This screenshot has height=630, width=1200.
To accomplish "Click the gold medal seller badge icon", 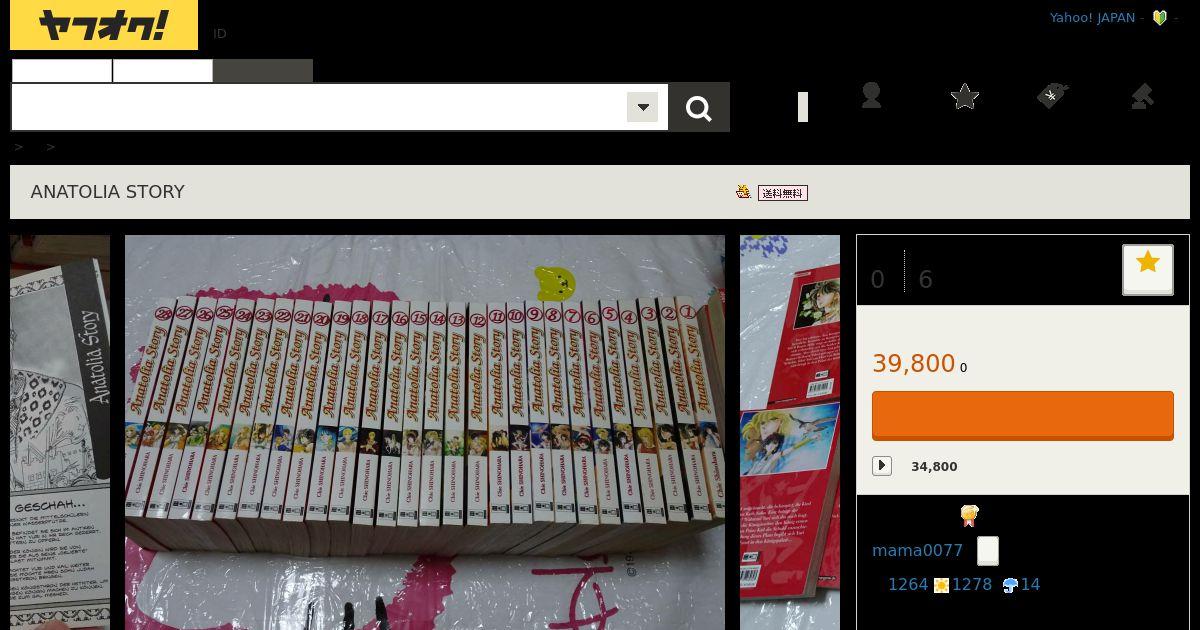I will [x=969, y=516].
